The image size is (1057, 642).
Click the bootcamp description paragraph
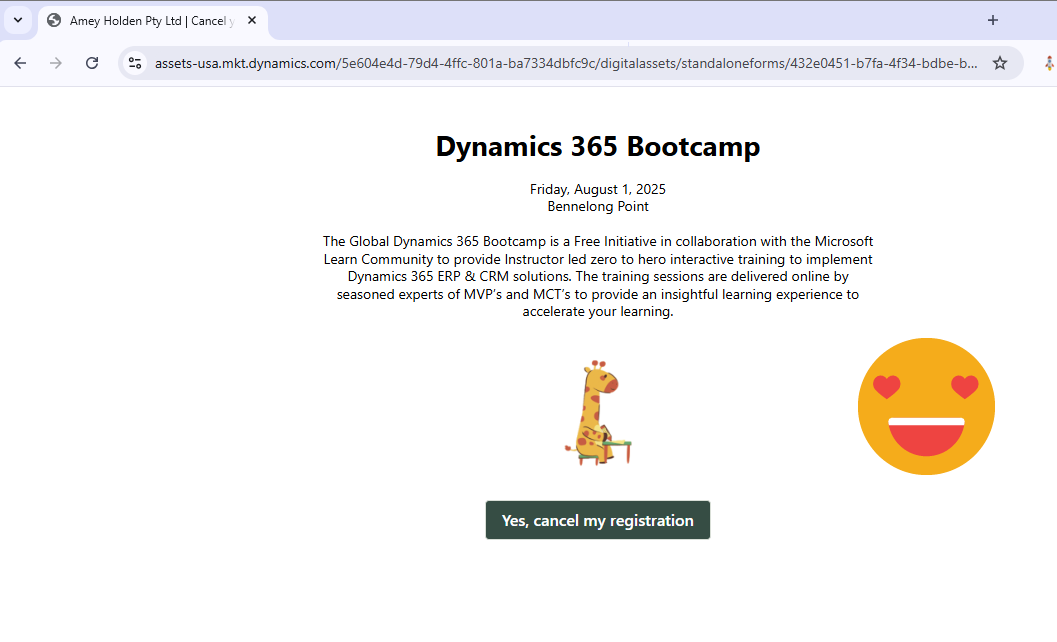tap(598, 276)
